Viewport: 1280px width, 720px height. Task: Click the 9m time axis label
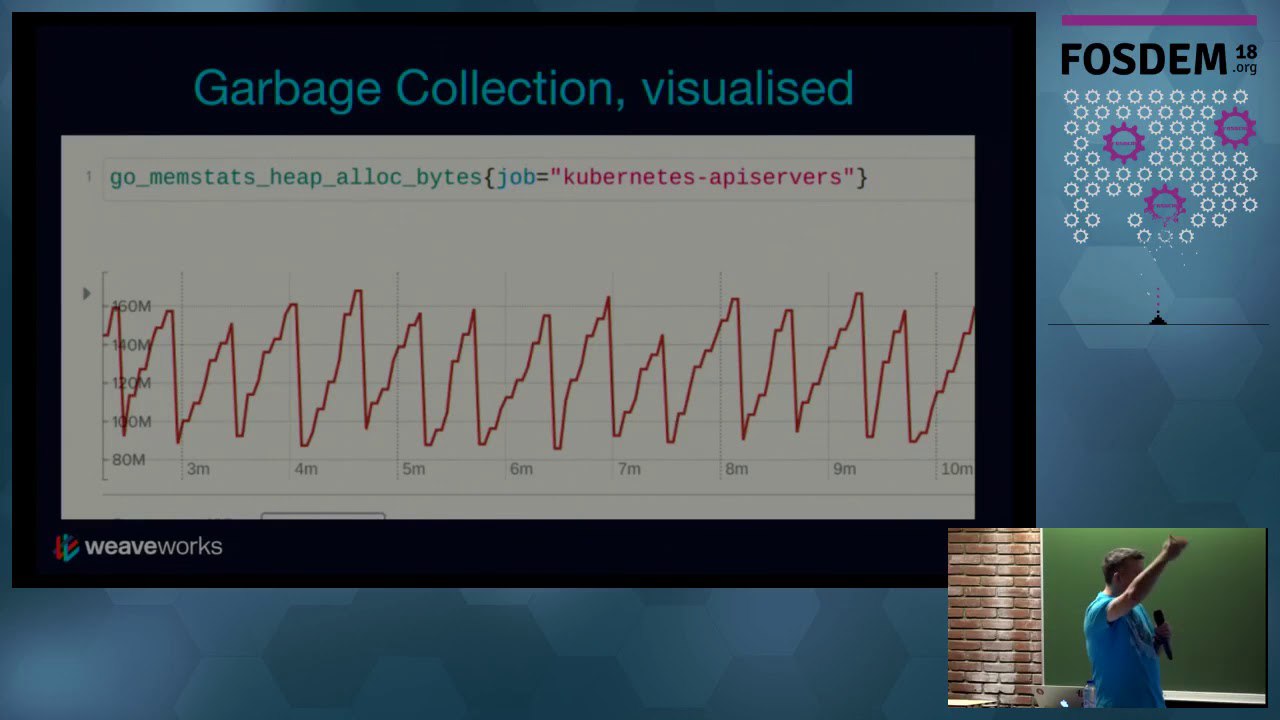pyautogui.click(x=845, y=469)
